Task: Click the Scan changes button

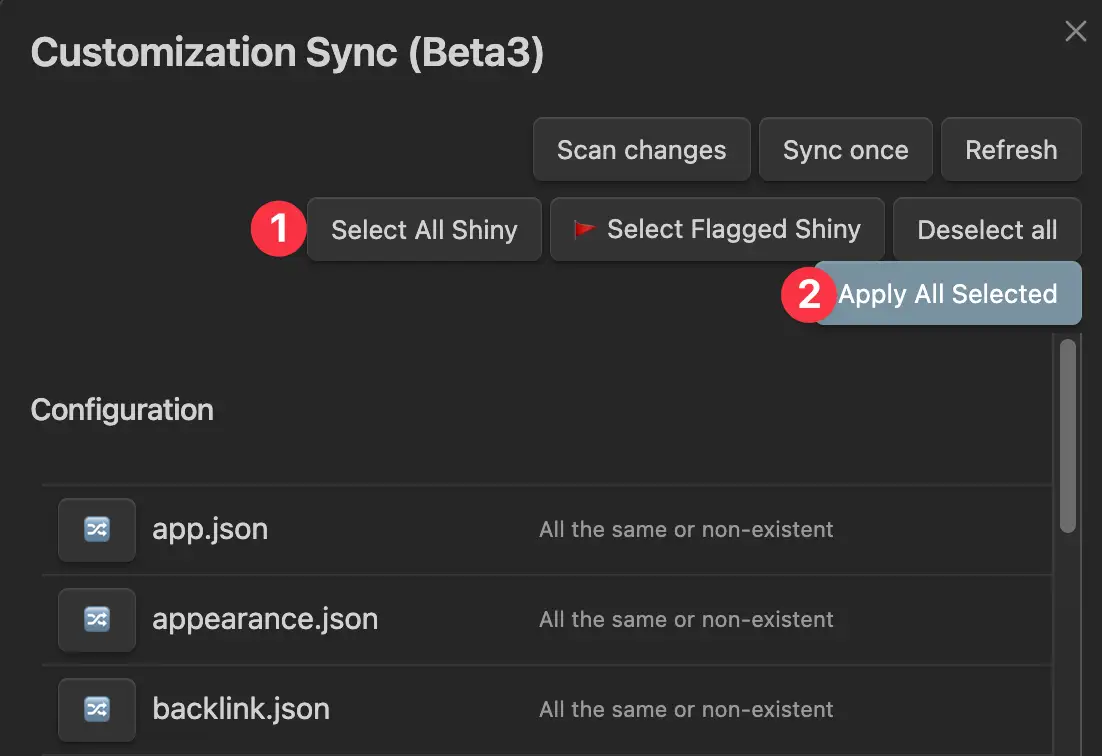Action: (642, 150)
